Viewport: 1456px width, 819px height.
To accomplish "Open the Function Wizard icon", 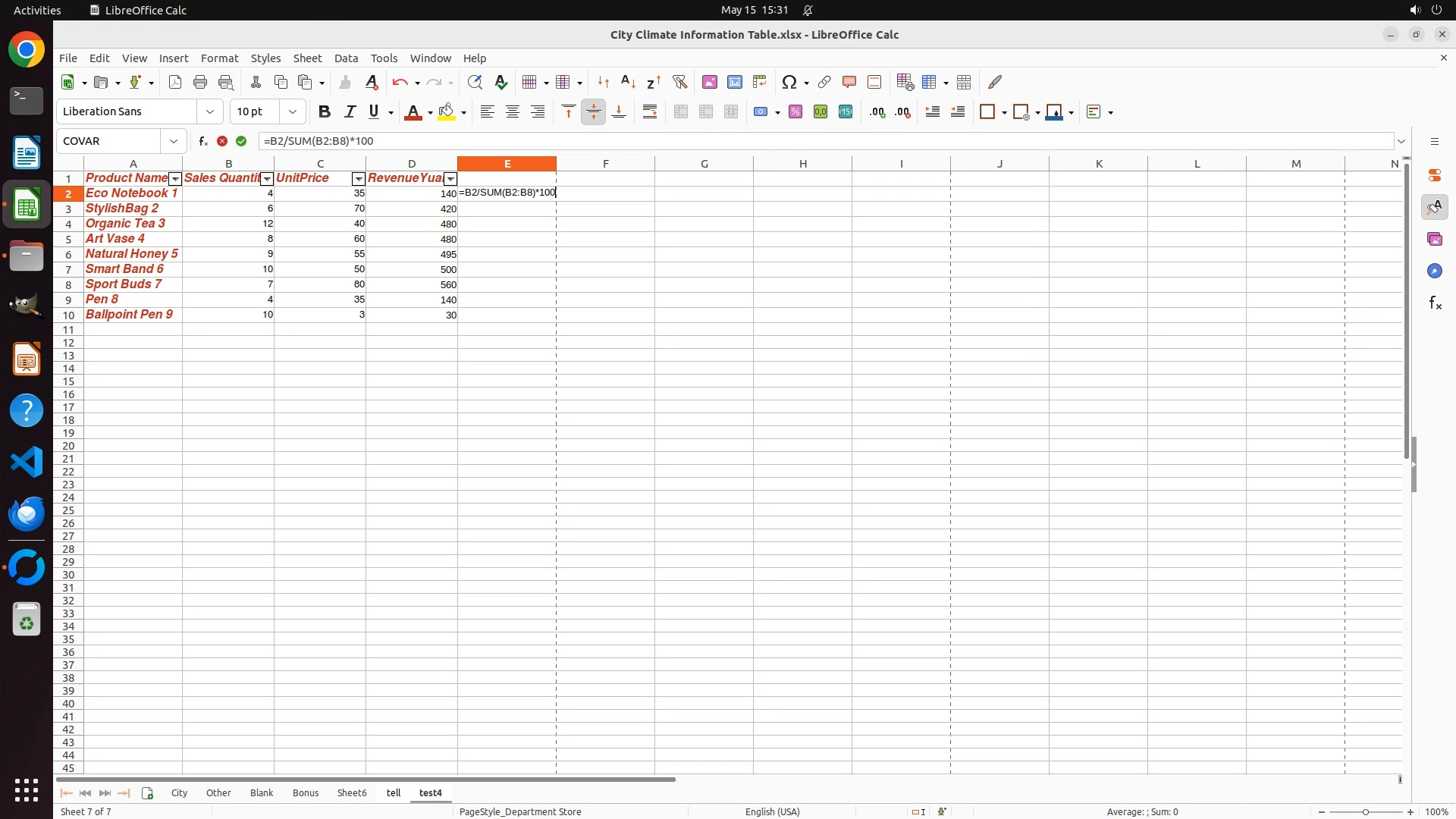I will [203, 141].
